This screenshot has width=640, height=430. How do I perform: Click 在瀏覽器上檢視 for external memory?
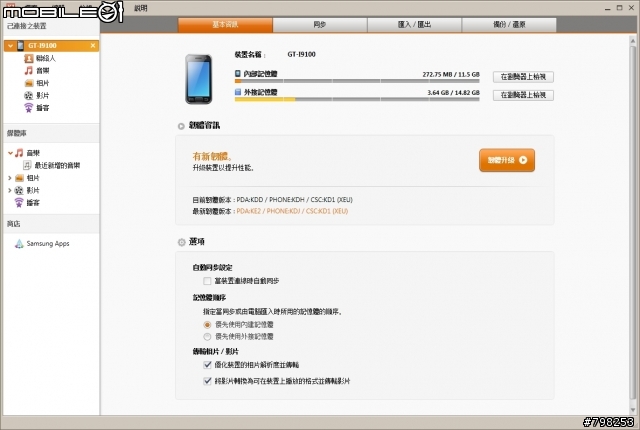pos(523,95)
